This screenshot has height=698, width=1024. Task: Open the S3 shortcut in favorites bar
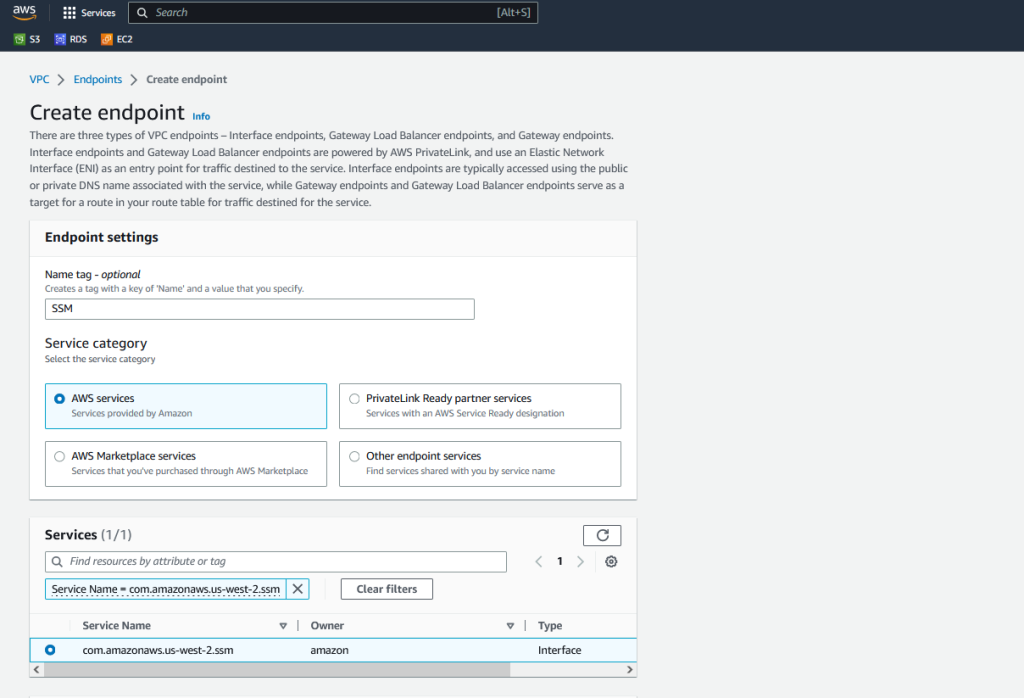(27, 39)
